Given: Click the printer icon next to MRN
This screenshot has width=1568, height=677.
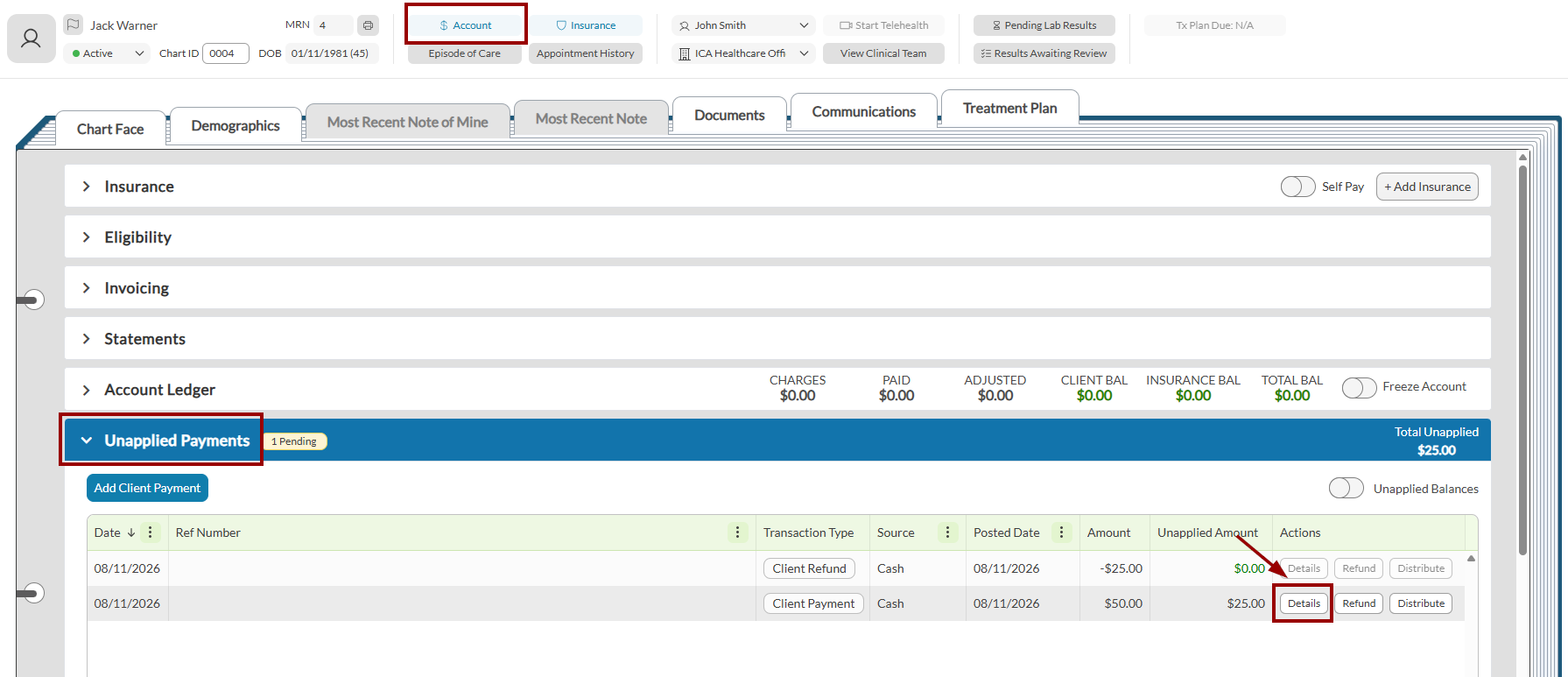Looking at the screenshot, I should point(368,25).
